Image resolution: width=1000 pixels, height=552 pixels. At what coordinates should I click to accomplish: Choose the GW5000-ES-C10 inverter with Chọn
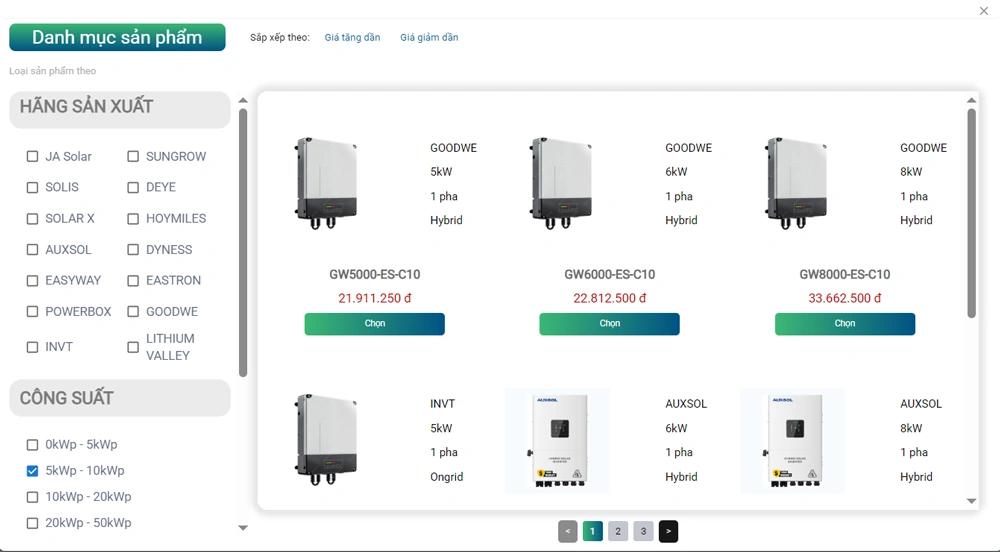[374, 324]
